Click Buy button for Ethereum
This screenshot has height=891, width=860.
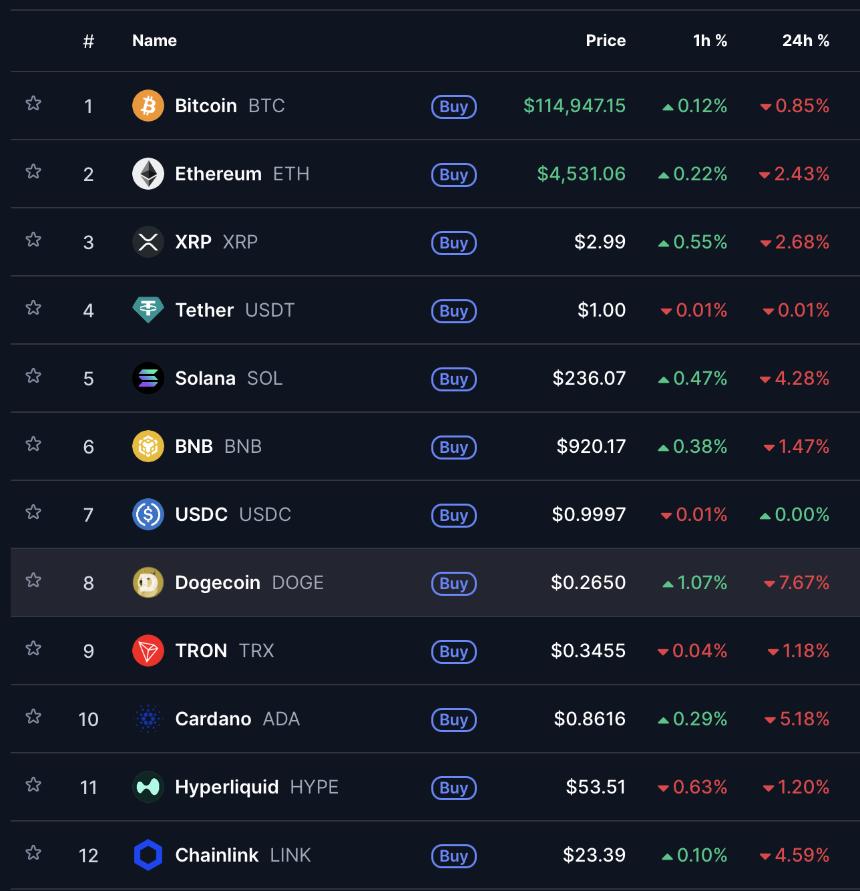click(454, 174)
